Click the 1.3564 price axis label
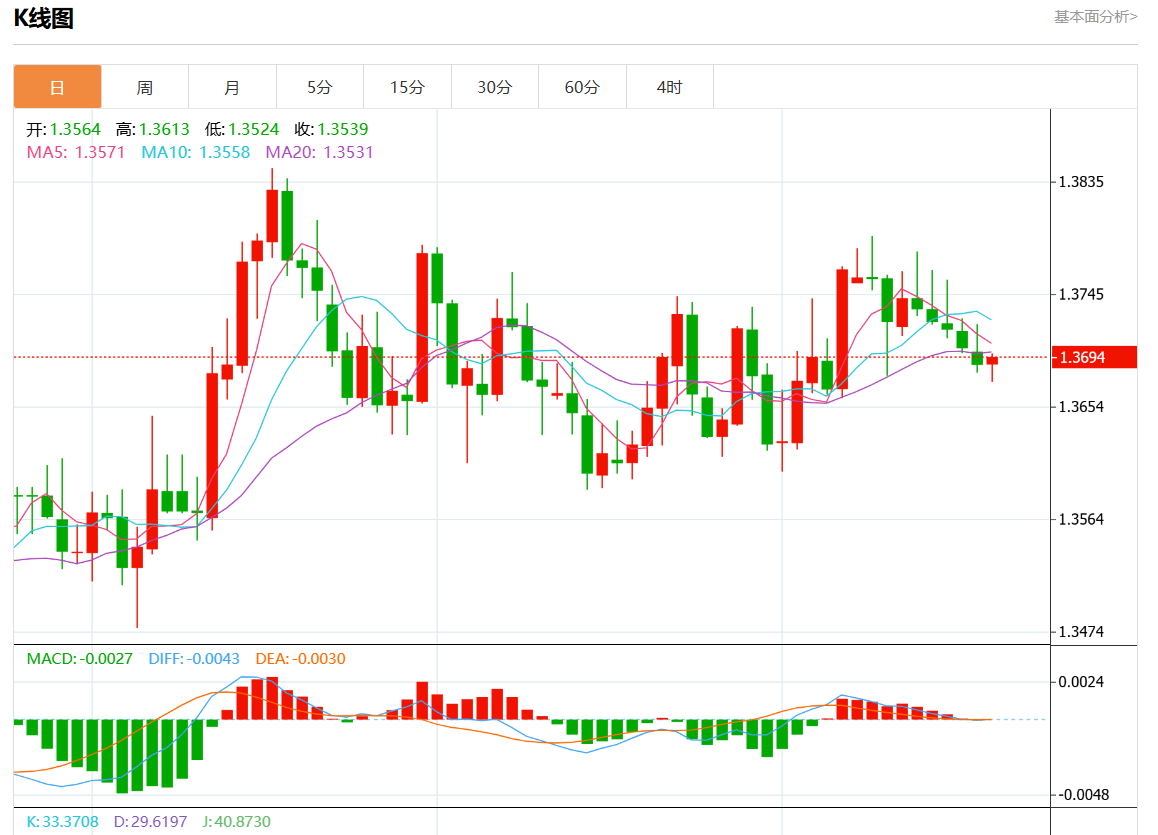The width and height of the screenshot is (1158, 835). pos(1081,519)
